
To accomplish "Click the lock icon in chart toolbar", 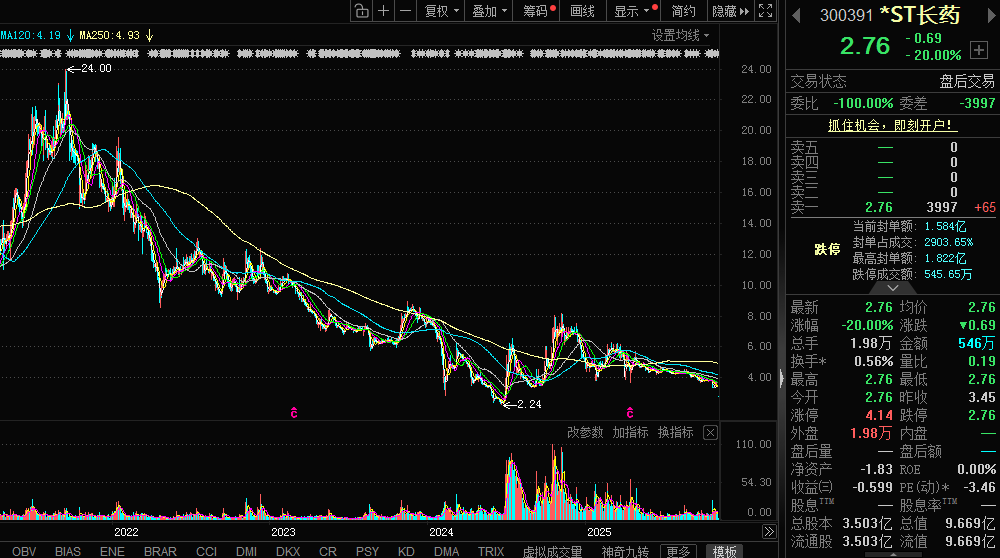I will pyautogui.click(x=361, y=11).
